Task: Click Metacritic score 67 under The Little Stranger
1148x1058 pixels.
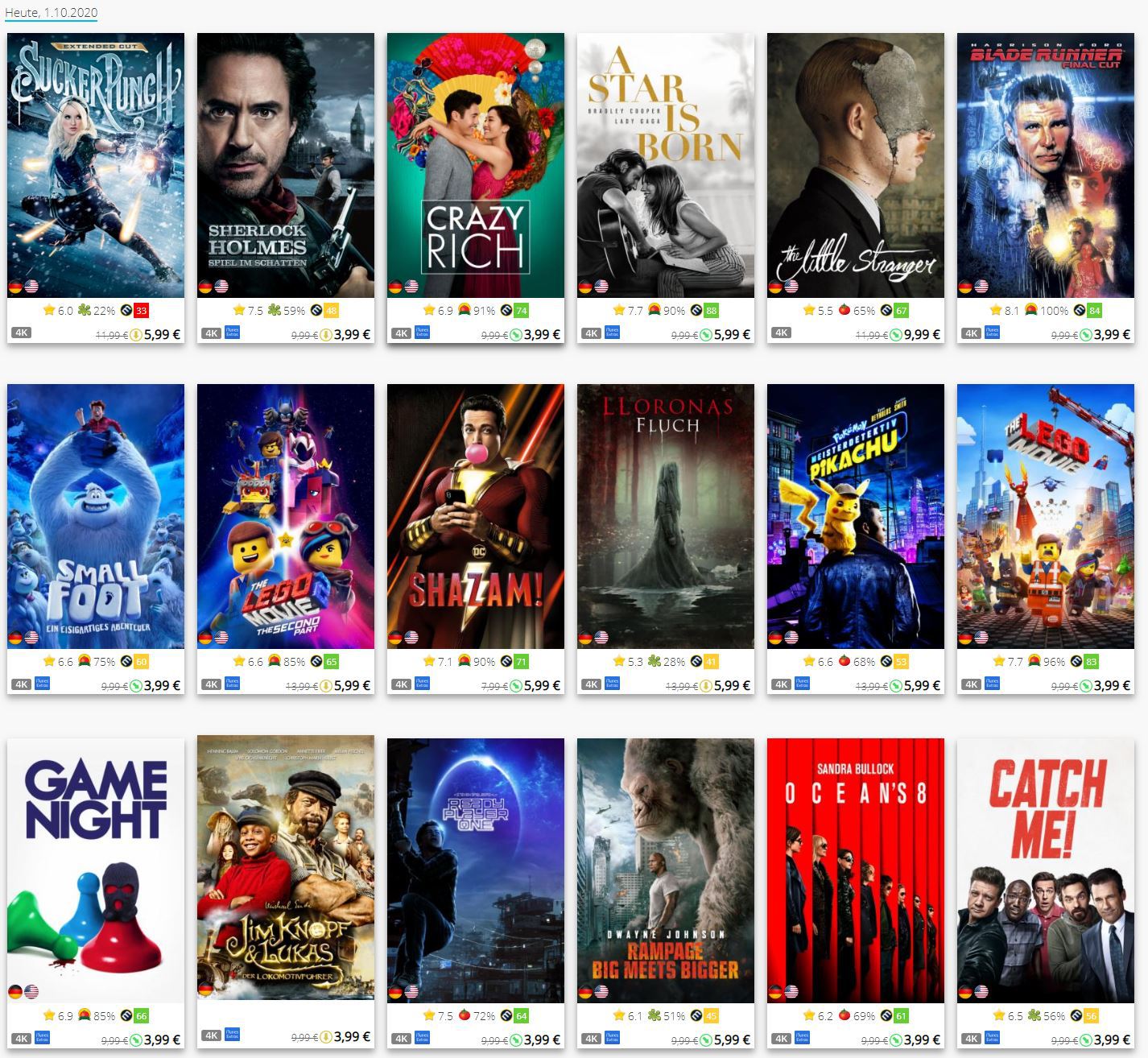Action: (901, 311)
